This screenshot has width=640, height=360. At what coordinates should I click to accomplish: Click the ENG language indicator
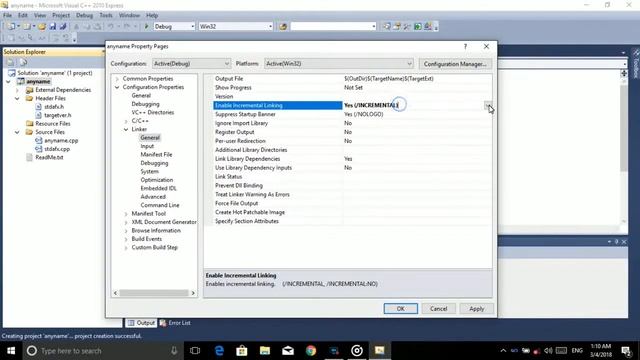pyautogui.click(x=577, y=351)
